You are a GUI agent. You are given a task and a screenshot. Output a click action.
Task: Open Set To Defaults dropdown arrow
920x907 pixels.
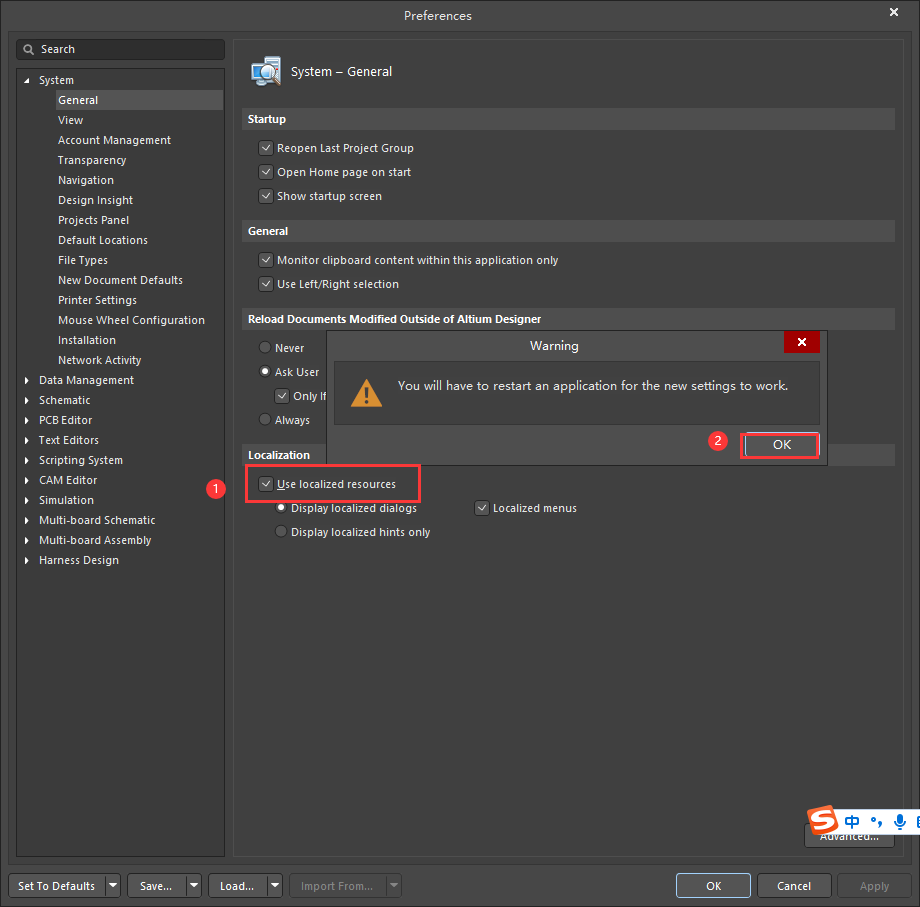click(x=113, y=886)
